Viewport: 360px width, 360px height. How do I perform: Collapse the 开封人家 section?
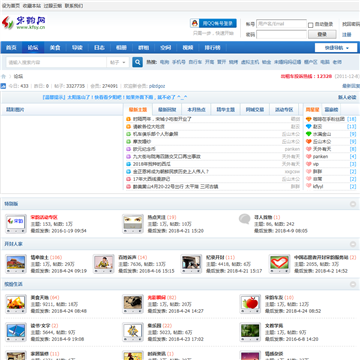point(353,244)
